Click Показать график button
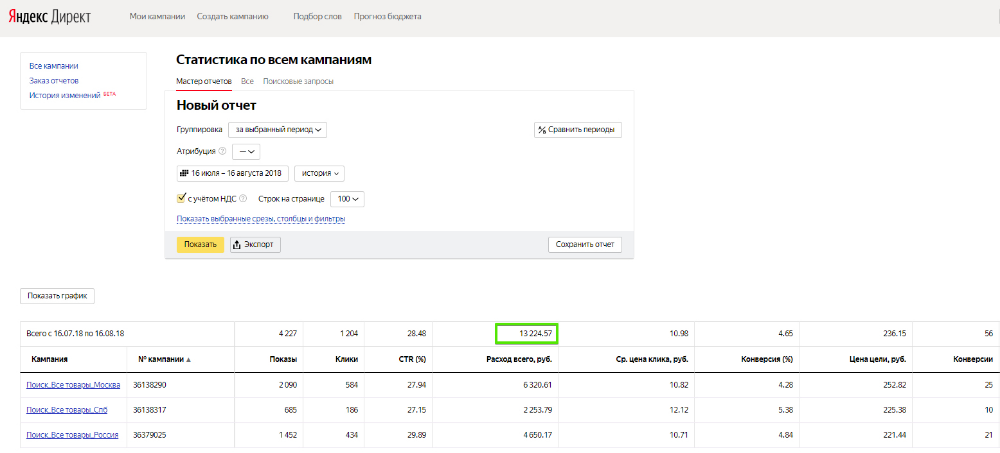 [x=57, y=296]
